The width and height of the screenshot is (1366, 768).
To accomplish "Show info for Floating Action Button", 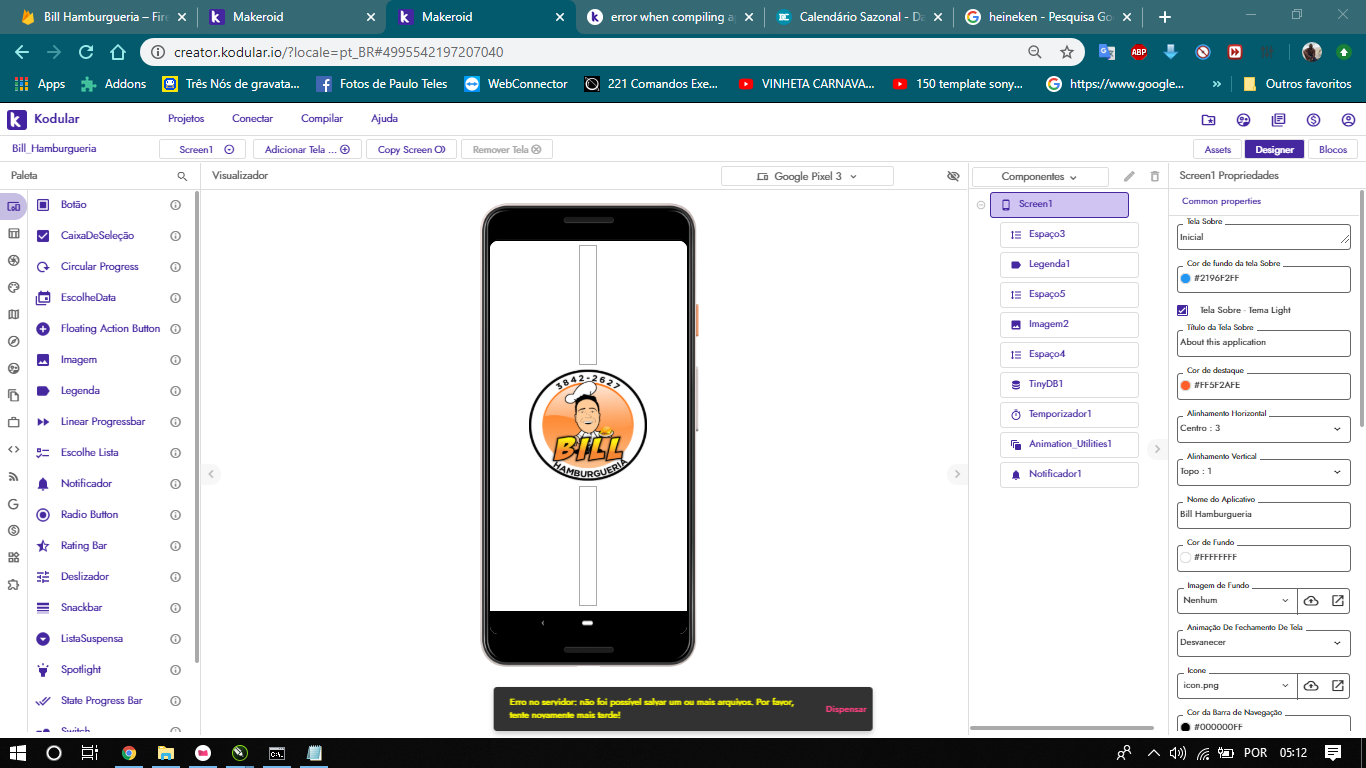I will [175, 329].
